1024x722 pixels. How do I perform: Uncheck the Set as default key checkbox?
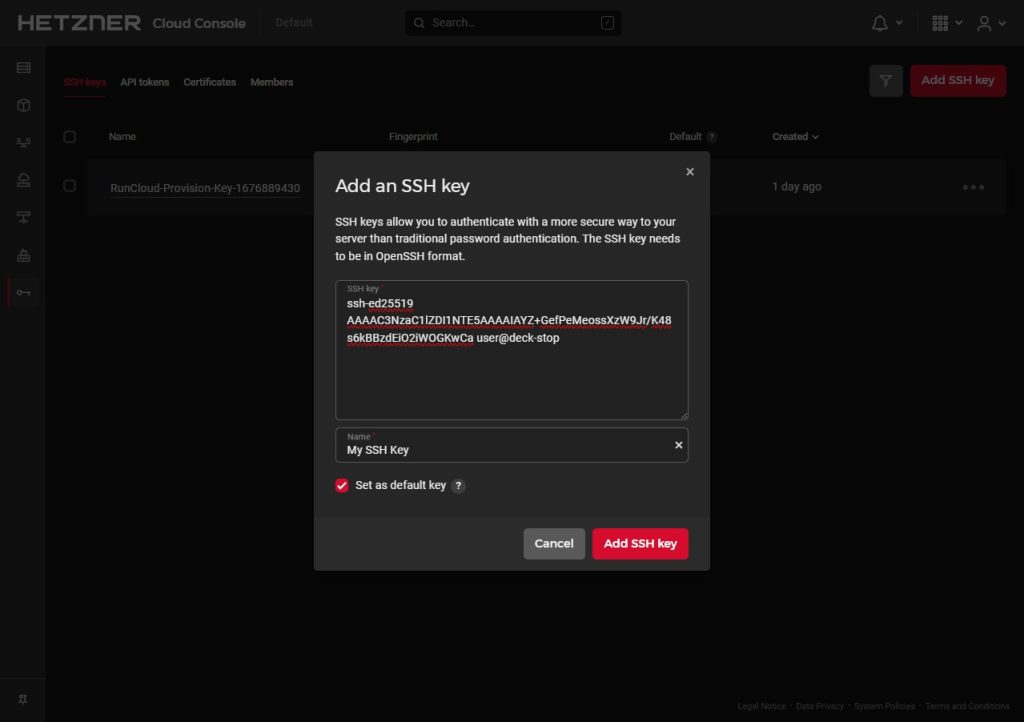342,486
